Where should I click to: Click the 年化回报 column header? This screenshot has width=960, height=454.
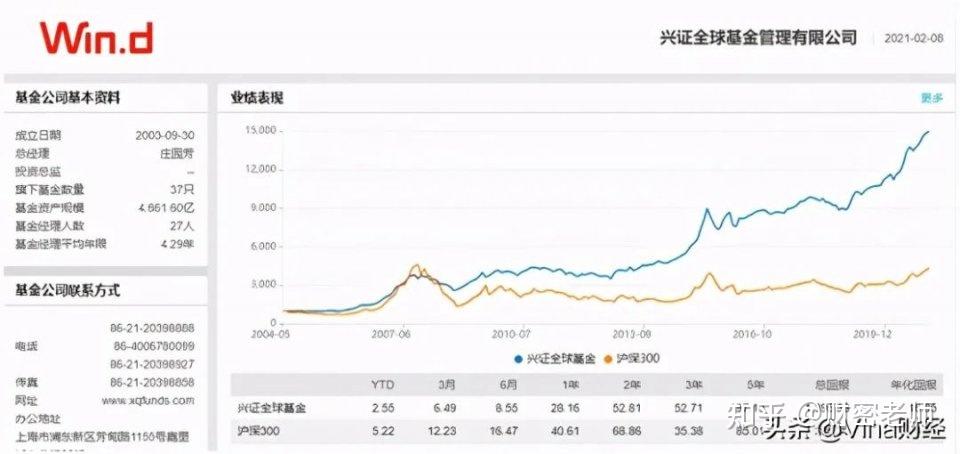coord(913,385)
